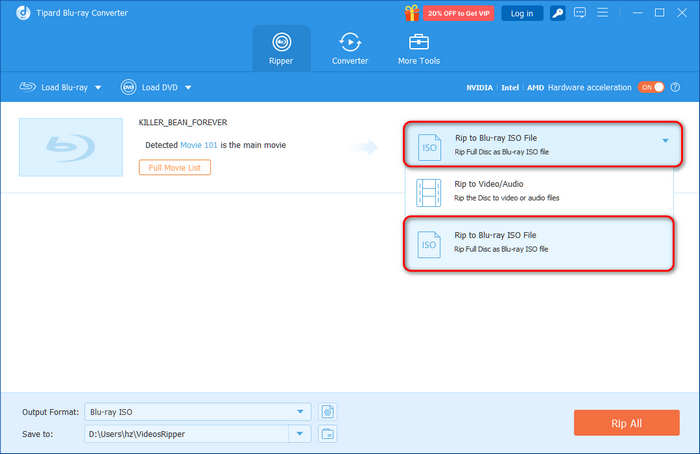Close the Tipard Blu-ray Converter window
Image resolution: width=700 pixels, height=454 pixels.
[682, 12]
